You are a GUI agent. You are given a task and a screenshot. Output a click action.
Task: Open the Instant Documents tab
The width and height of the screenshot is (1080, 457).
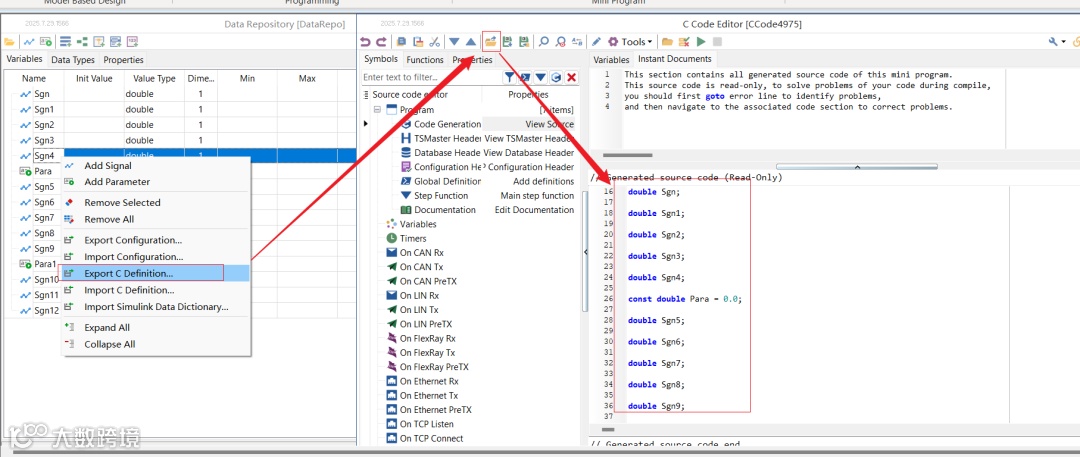pyautogui.click(x=675, y=59)
